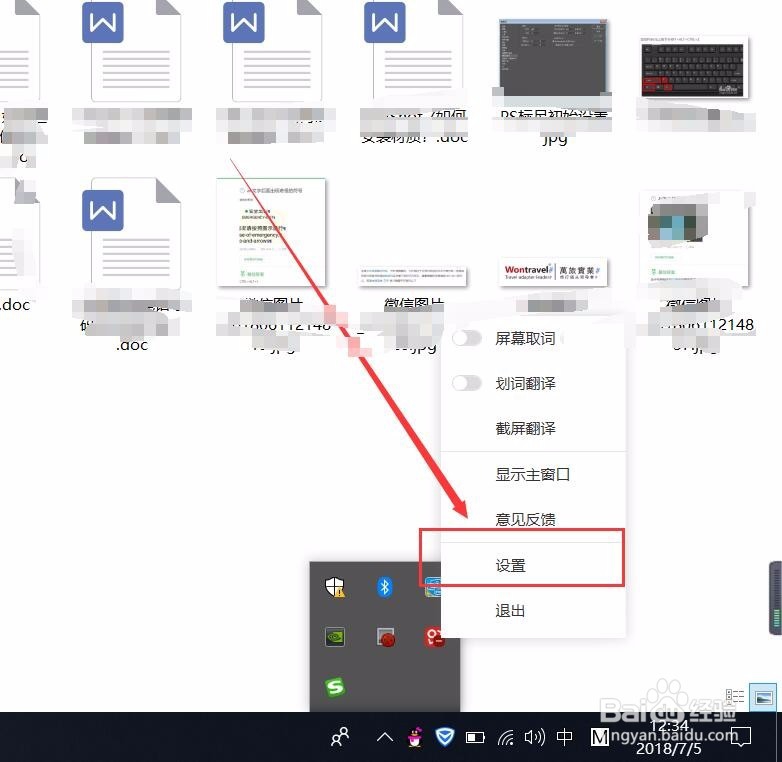The image size is (782, 762).
Task: Click the M input method icon
Action: (599, 737)
